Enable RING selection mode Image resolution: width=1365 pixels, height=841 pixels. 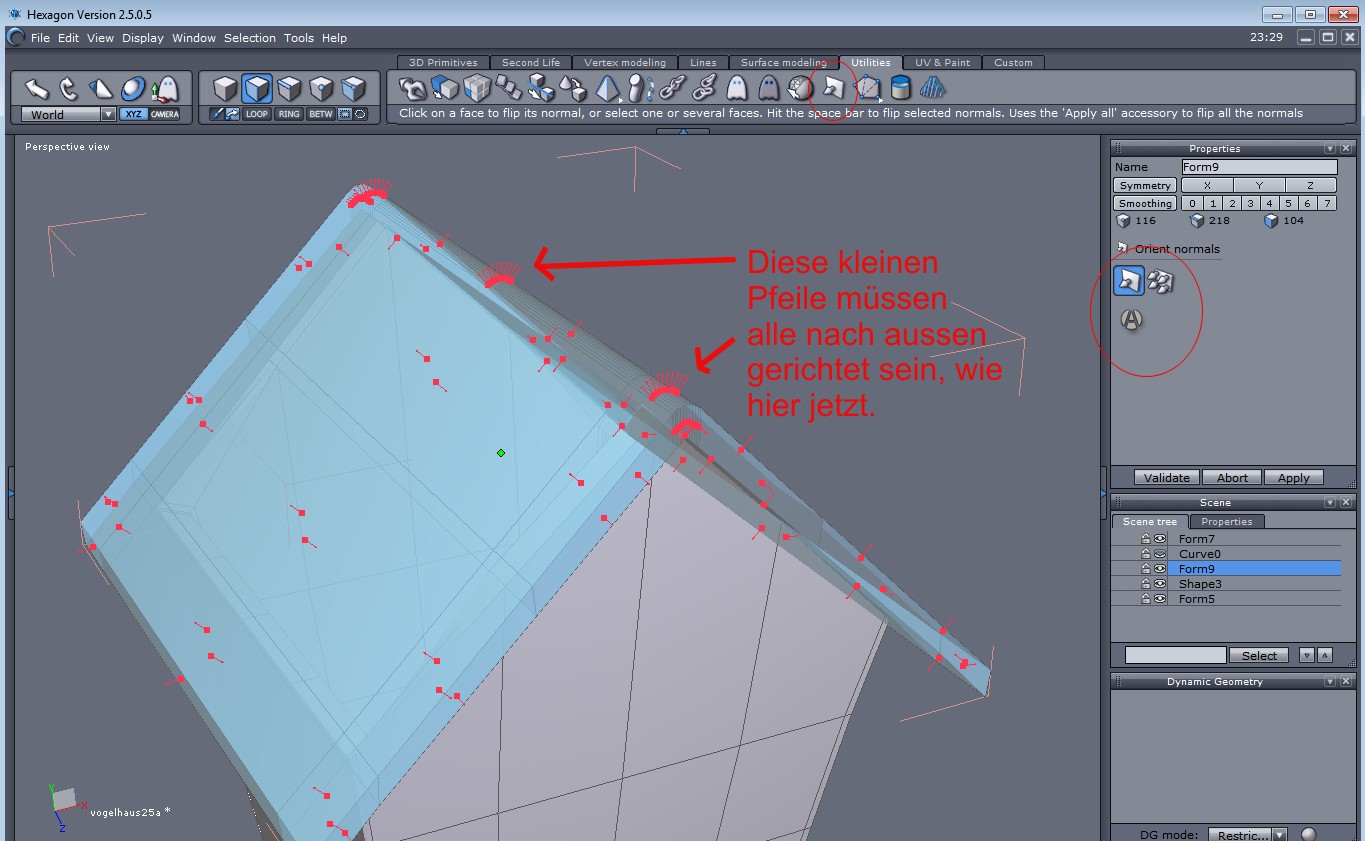289,114
